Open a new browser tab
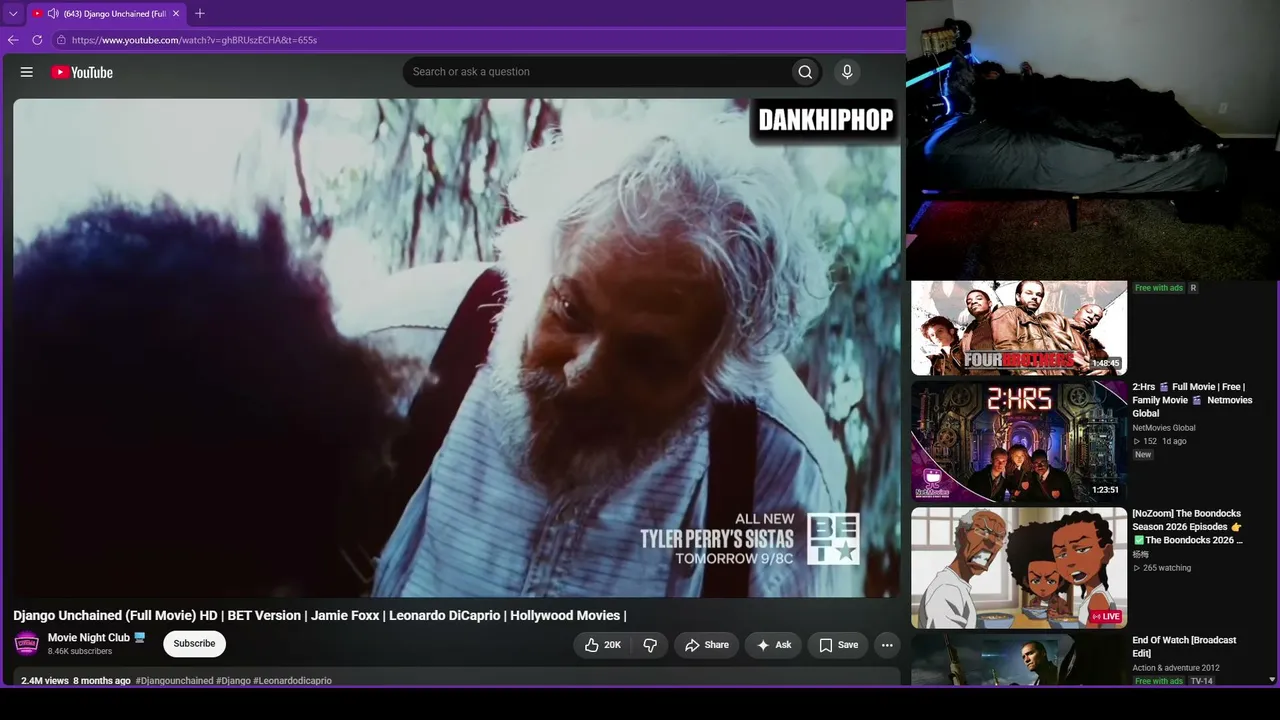Viewport: 1280px width, 720px height. (200, 14)
